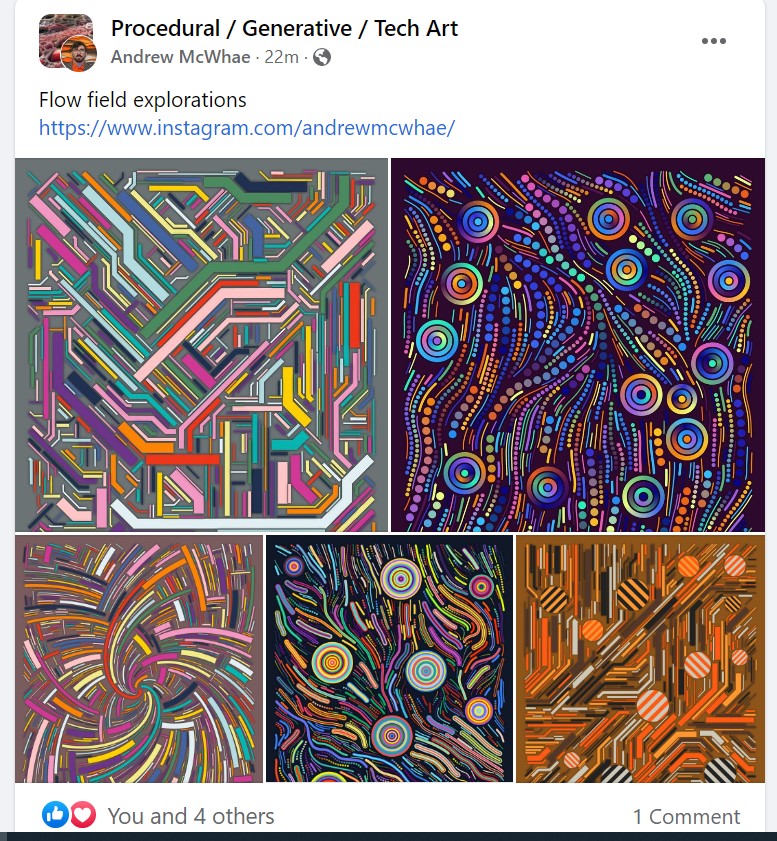Open the gray angular colorful bars artwork

click(201, 345)
